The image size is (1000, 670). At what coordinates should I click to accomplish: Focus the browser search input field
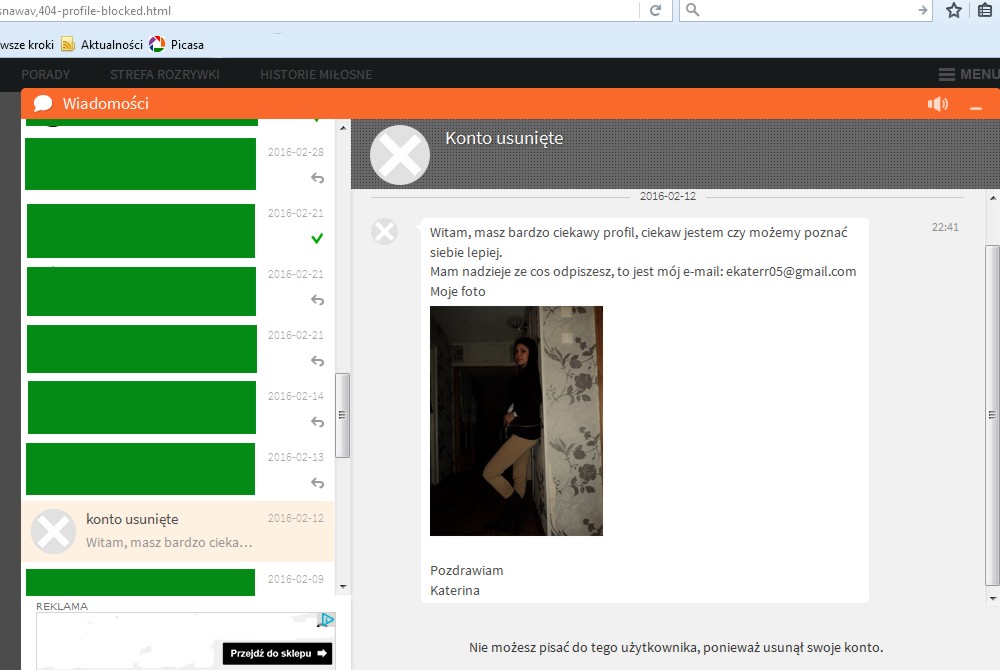click(x=805, y=10)
